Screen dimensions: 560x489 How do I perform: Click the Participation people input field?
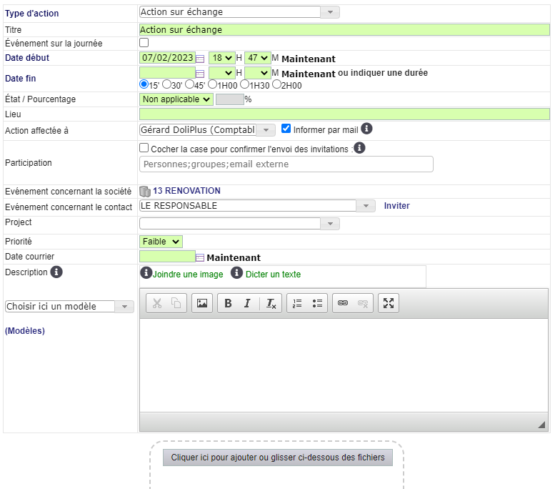pyautogui.click(x=286, y=164)
